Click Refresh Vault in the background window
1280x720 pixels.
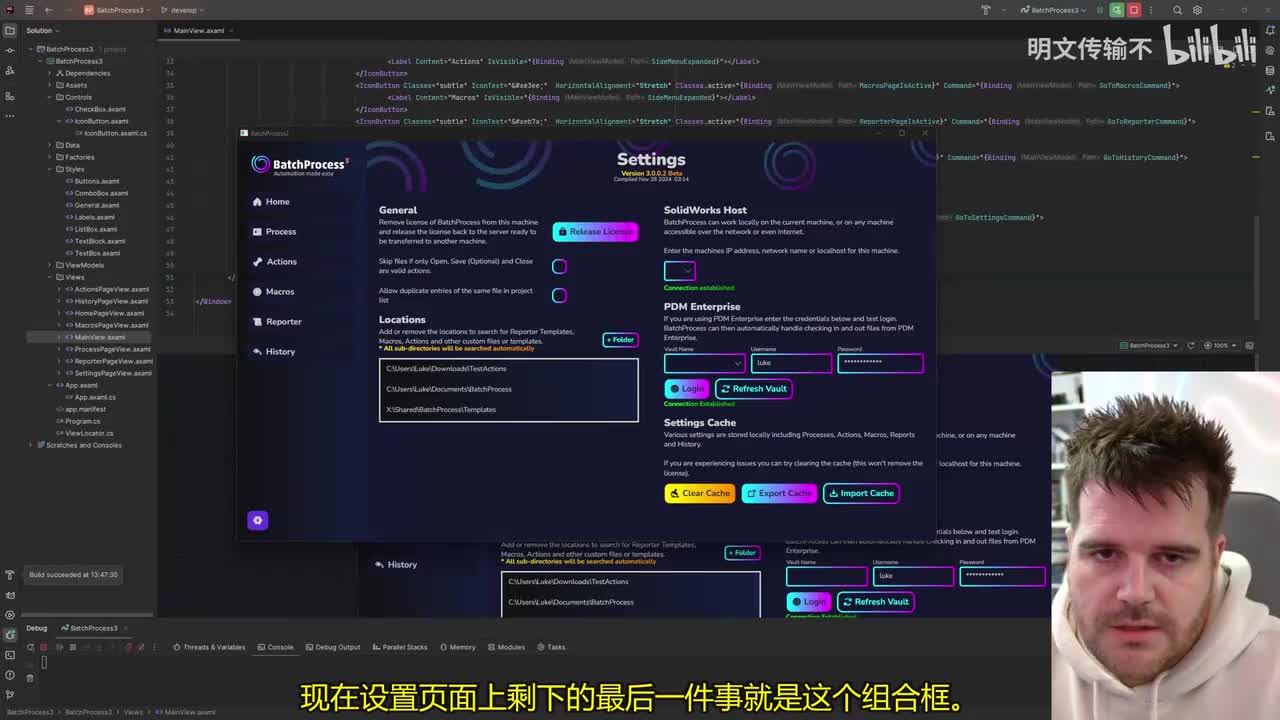[x=875, y=602]
